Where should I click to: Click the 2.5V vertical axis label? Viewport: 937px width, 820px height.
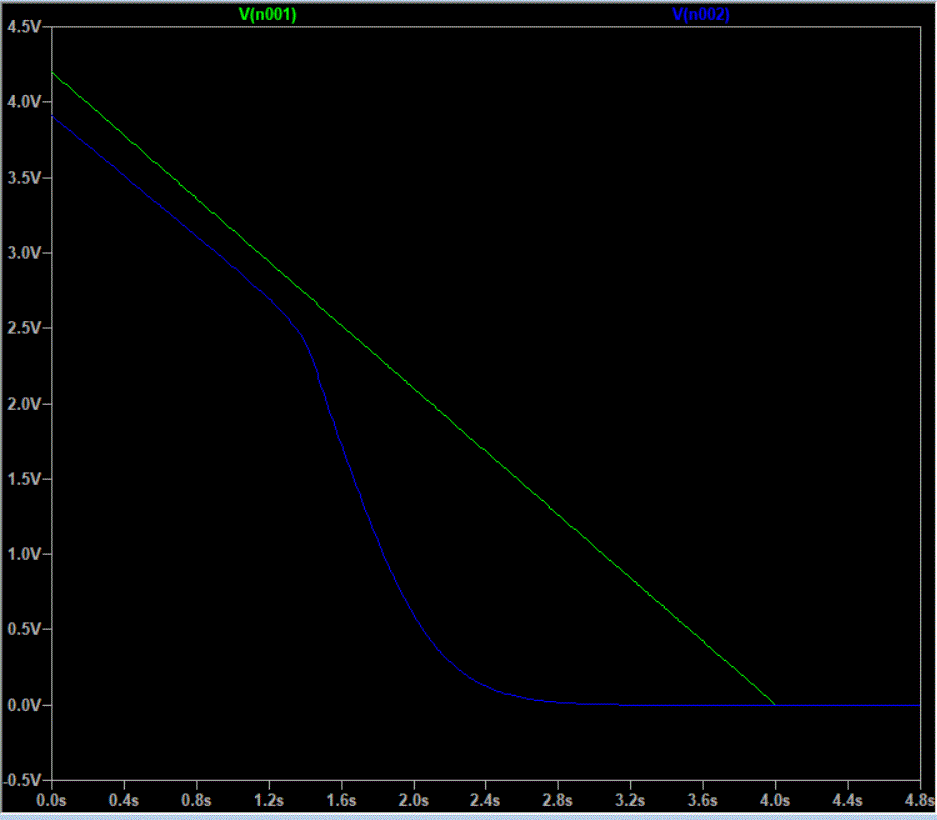23,328
